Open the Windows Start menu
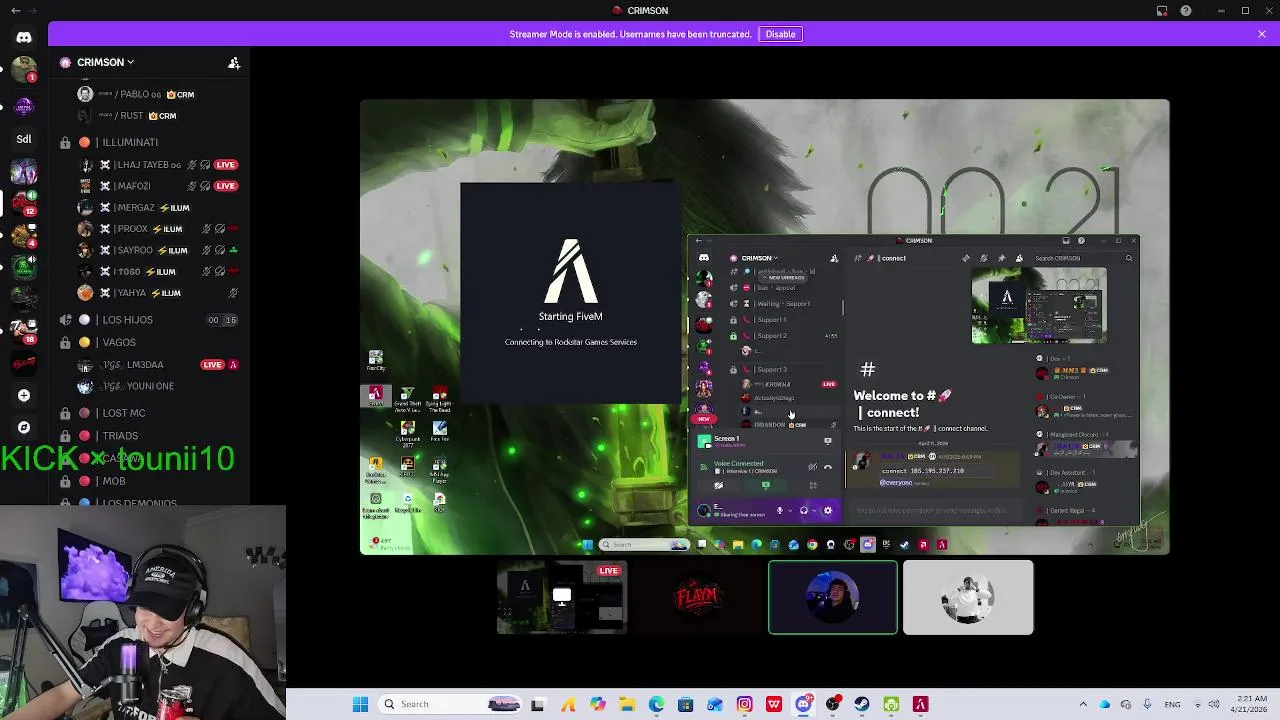1280x720 pixels. (360, 704)
